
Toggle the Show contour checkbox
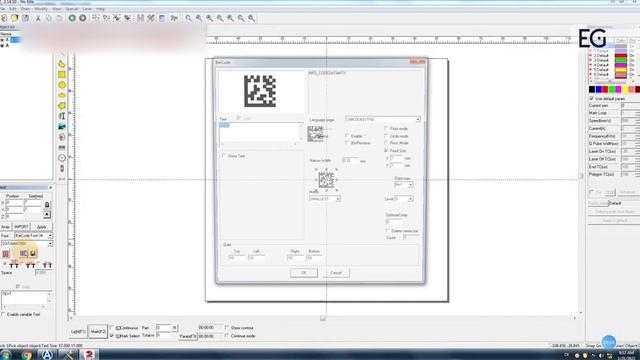pyautogui.click(x=227, y=328)
